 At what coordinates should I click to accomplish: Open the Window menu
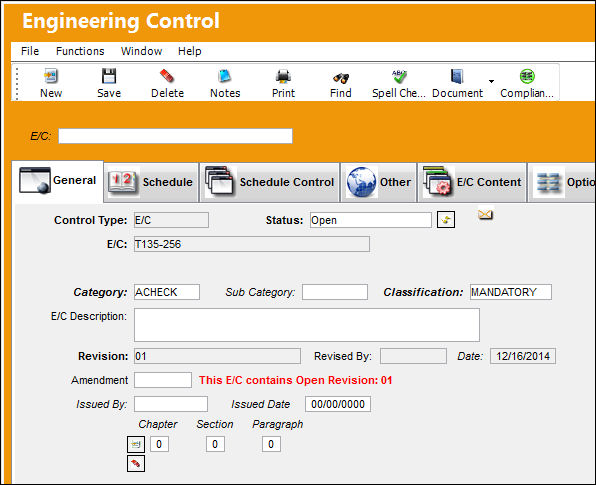141,51
